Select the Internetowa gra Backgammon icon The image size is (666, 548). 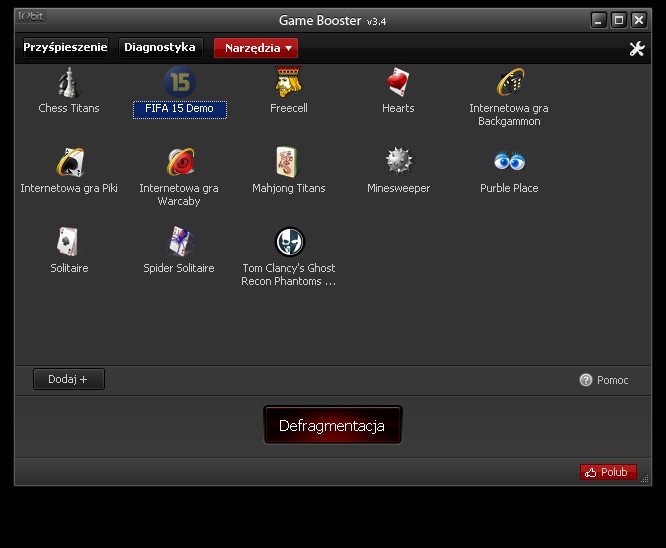pyautogui.click(x=510, y=82)
